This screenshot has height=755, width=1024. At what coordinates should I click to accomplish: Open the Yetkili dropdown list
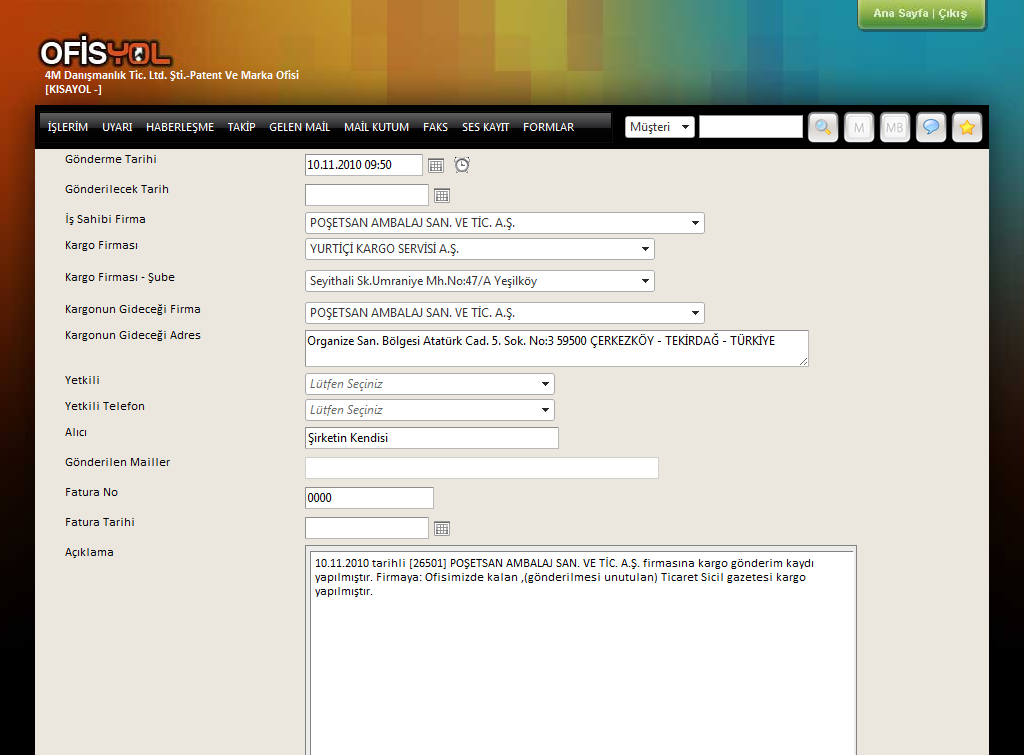click(x=430, y=384)
